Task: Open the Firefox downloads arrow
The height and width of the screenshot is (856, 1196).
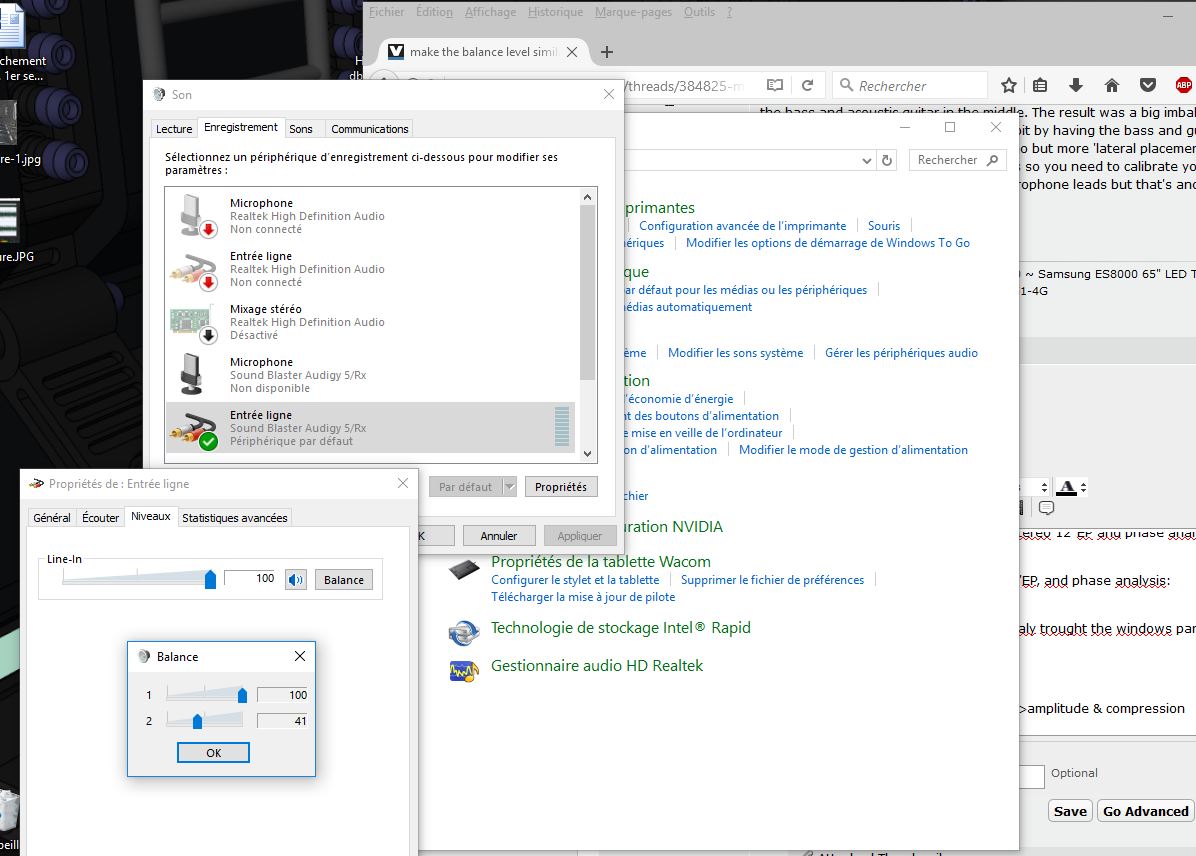Action: (x=1076, y=86)
